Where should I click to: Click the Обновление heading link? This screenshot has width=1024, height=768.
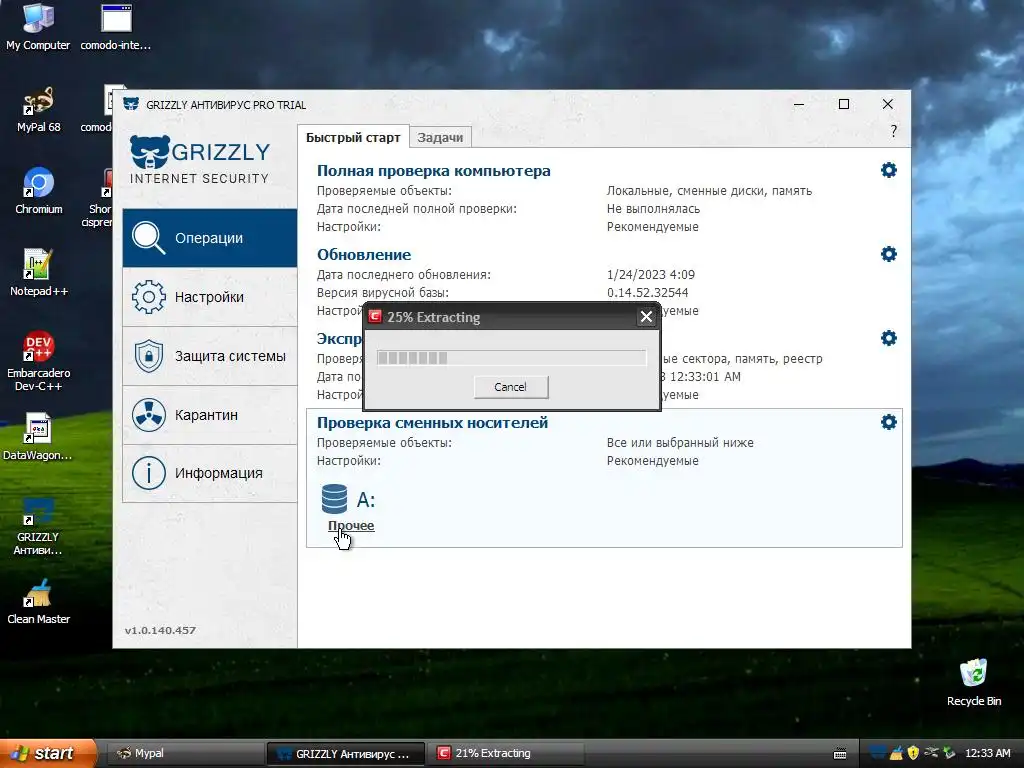(x=364, y=255)
